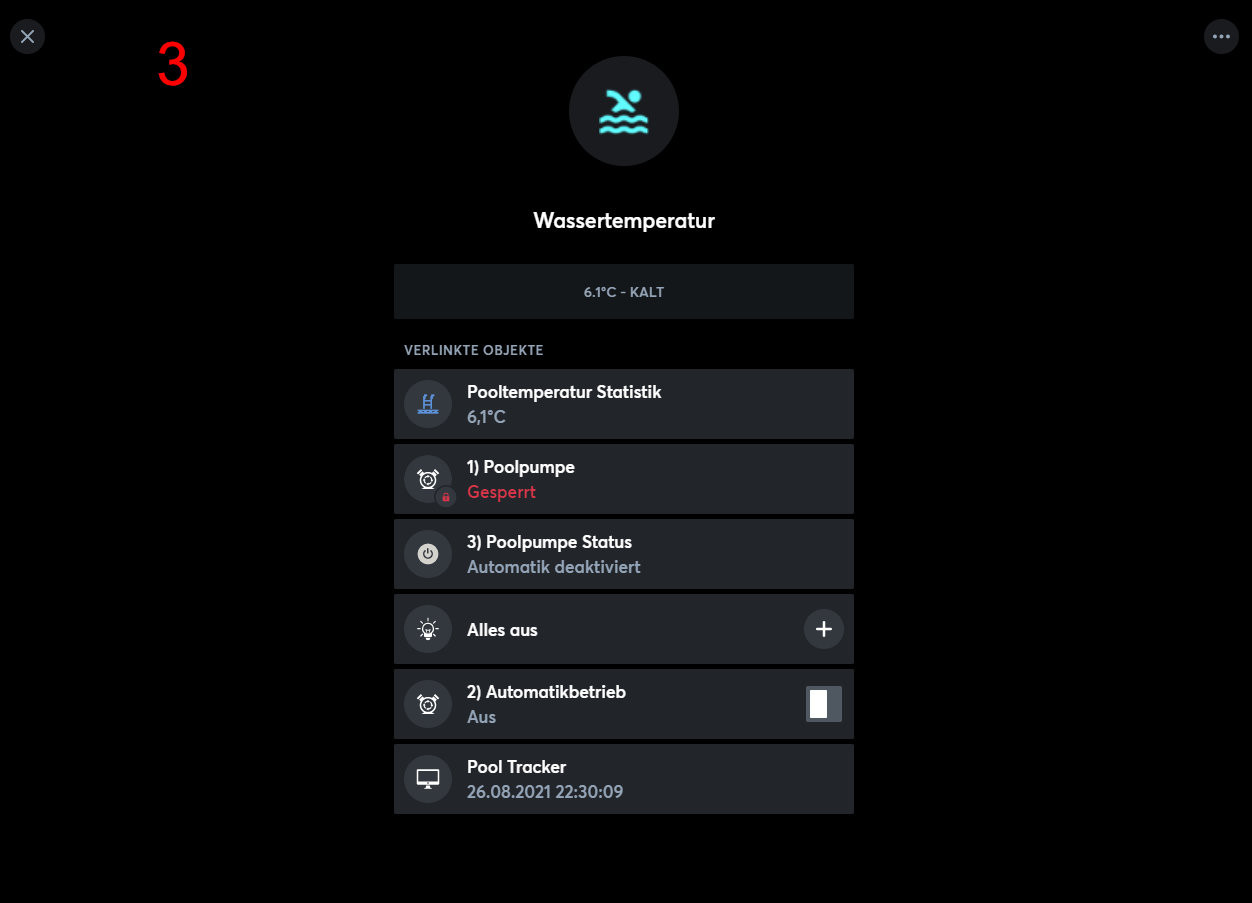Click the swimmer icon above Wassertemperatur
This screenshot has width=1252, height=903.
[624, 111]
